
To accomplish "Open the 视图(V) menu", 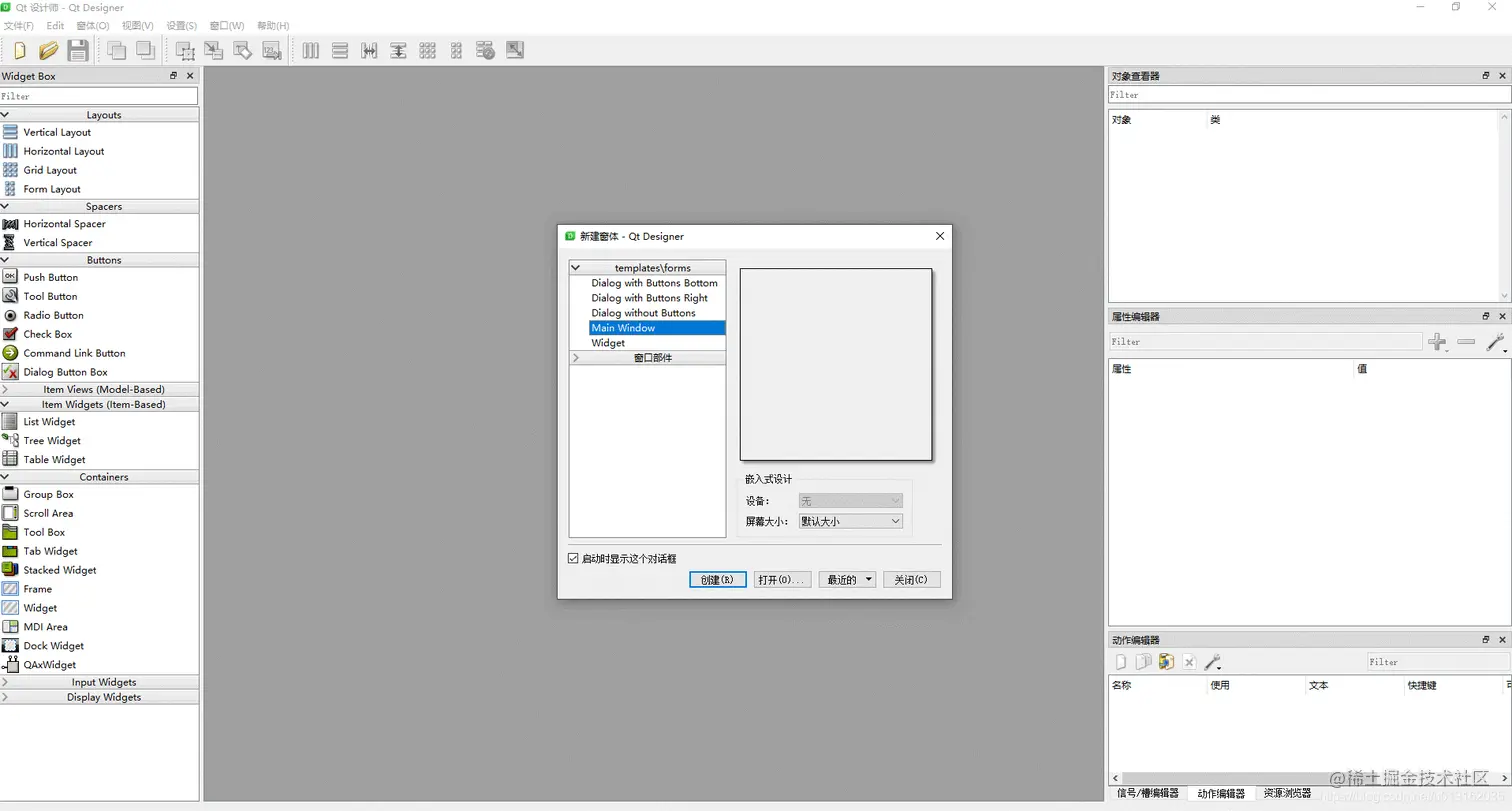I will [x=138, y=25].
